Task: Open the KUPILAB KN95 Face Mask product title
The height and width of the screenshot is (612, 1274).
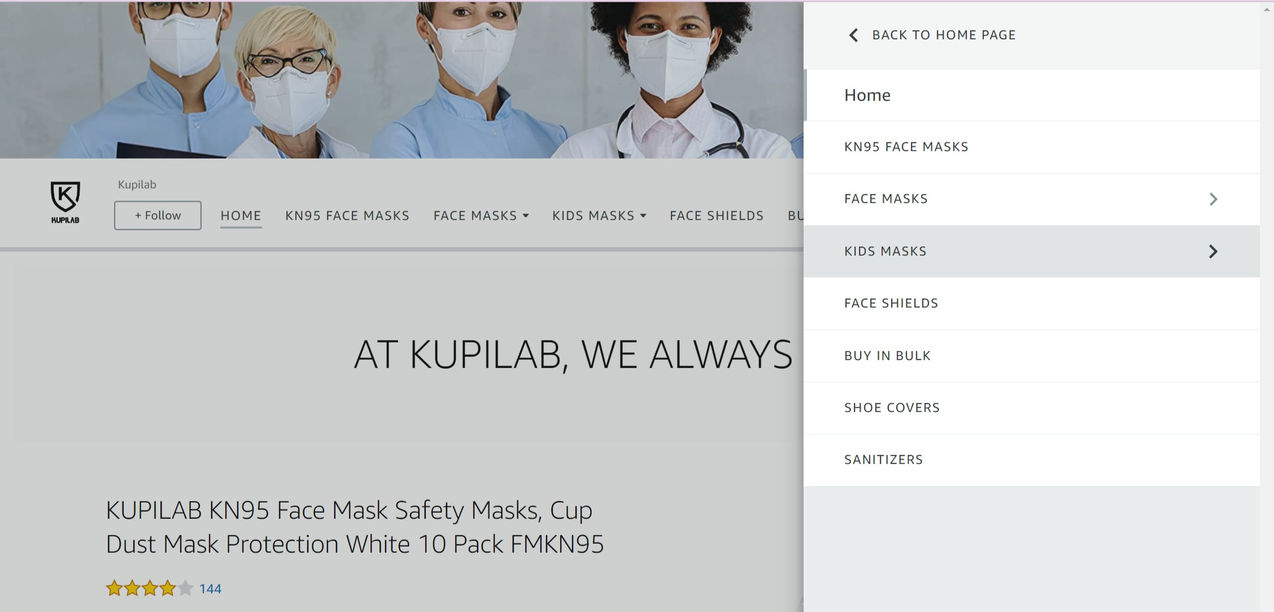Action: (355, 527)
